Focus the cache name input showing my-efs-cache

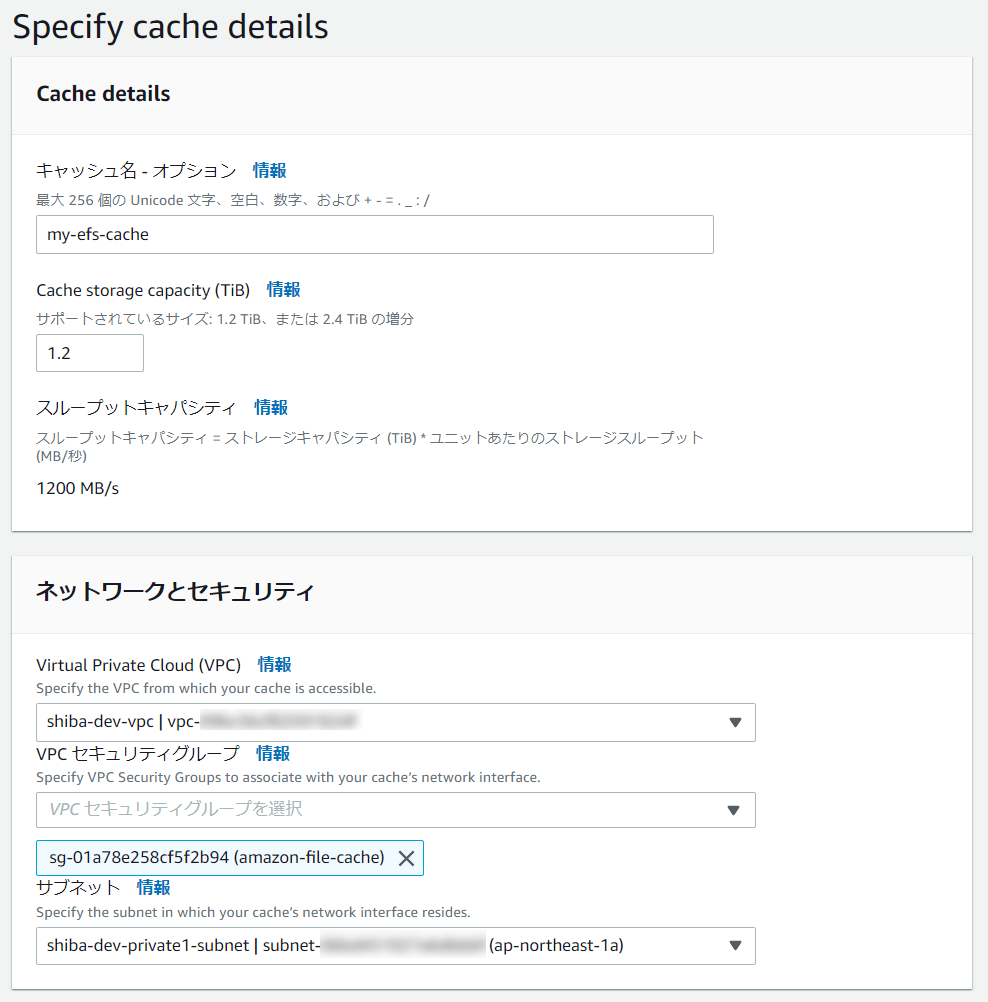click(x=375, y=234)
